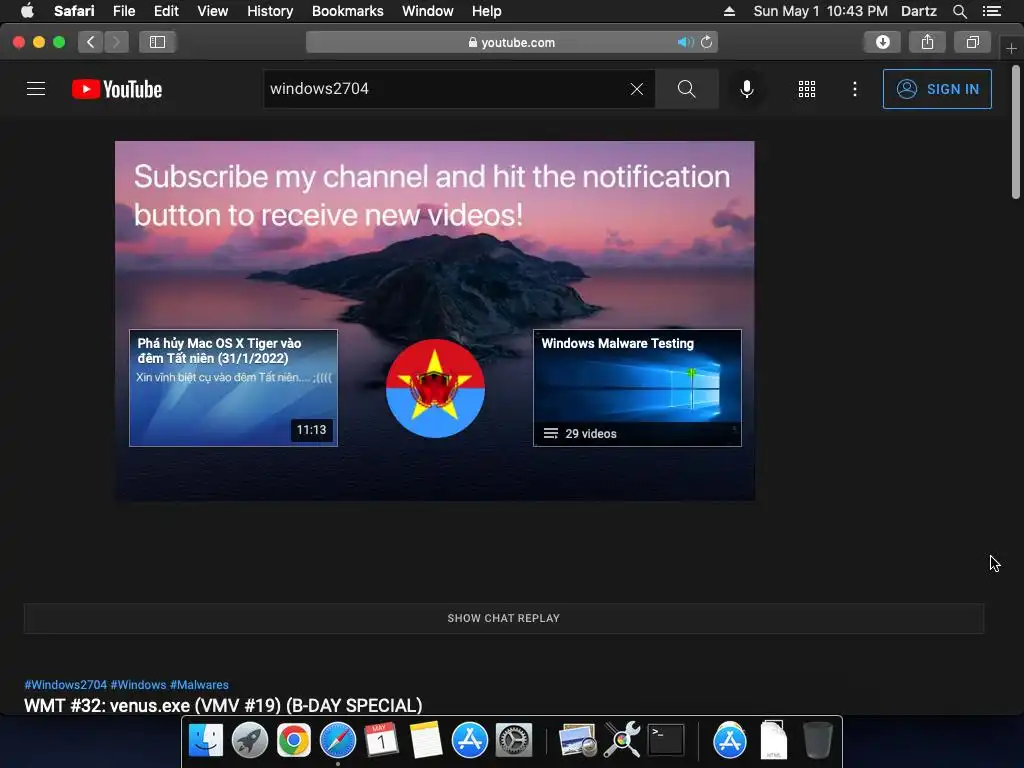1024x768 pixels.
Task: Open the wrench utility app in the Dock
Action: coord(622,741)
